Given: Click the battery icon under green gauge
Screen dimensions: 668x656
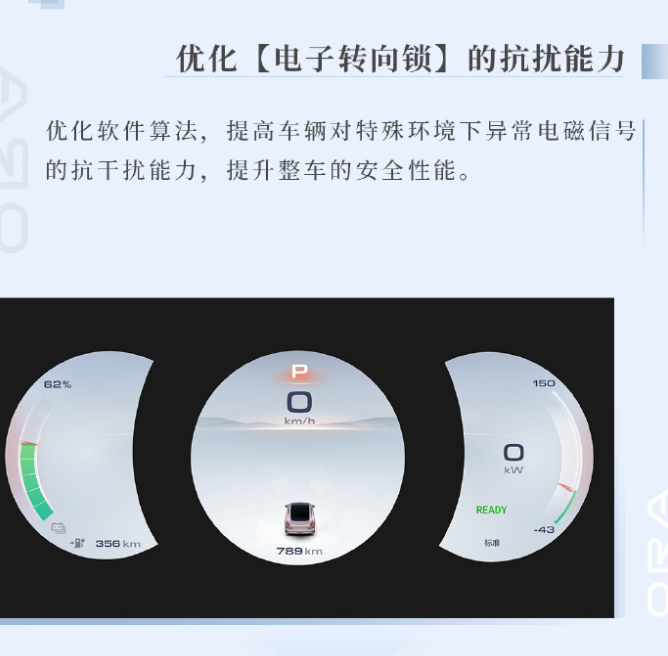Looking at the screenshot, I should pyautogui.click(x=59, y=528).
